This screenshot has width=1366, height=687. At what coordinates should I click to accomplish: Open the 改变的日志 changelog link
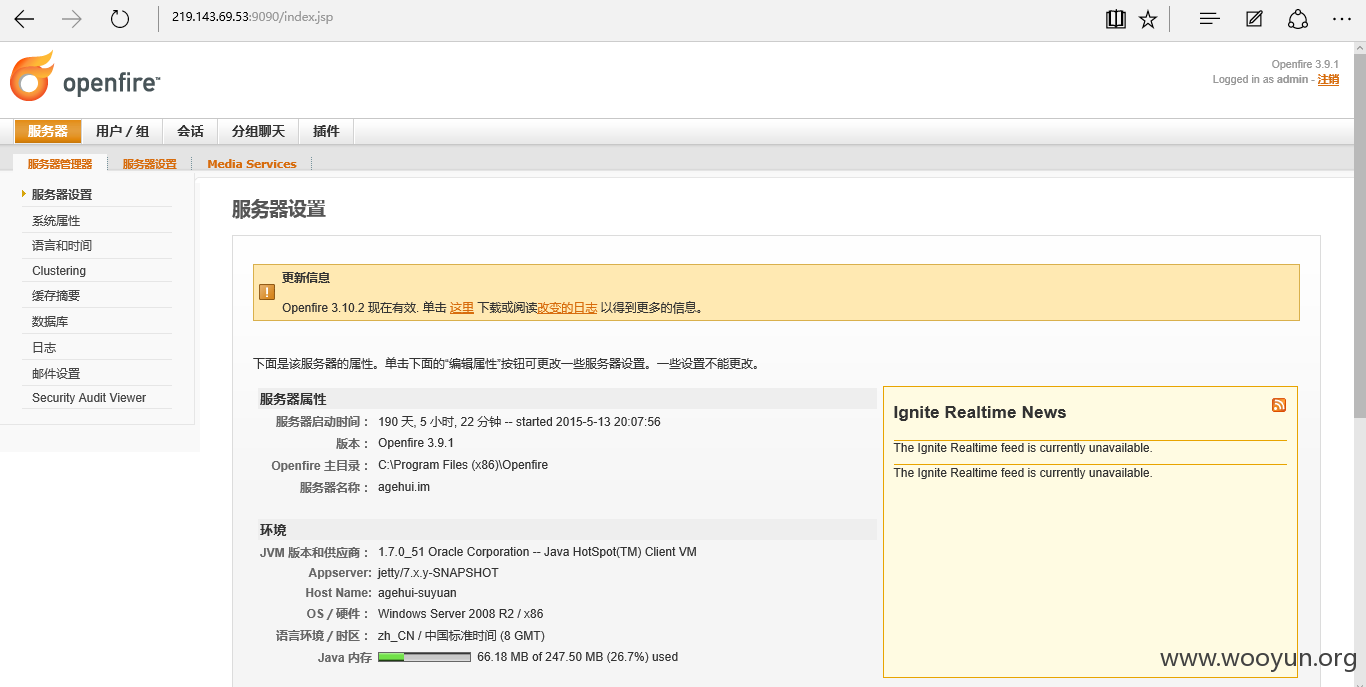[567, 308]
